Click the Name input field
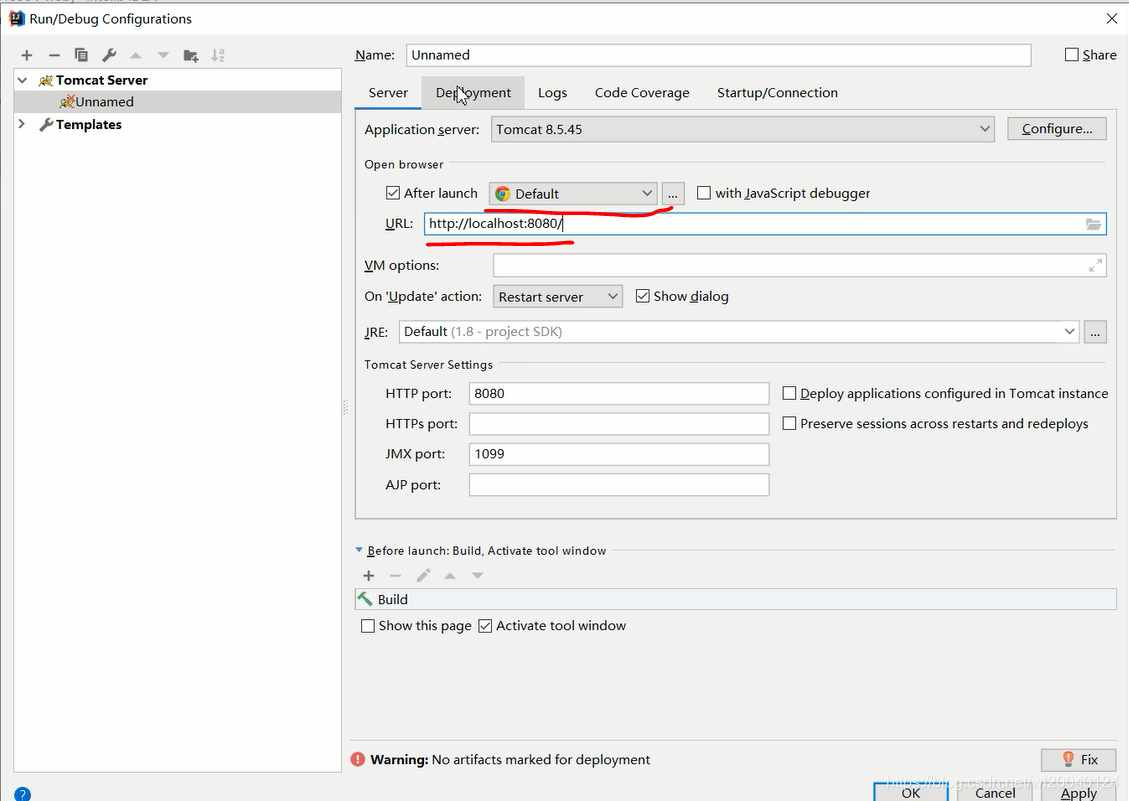 [718, 55]
